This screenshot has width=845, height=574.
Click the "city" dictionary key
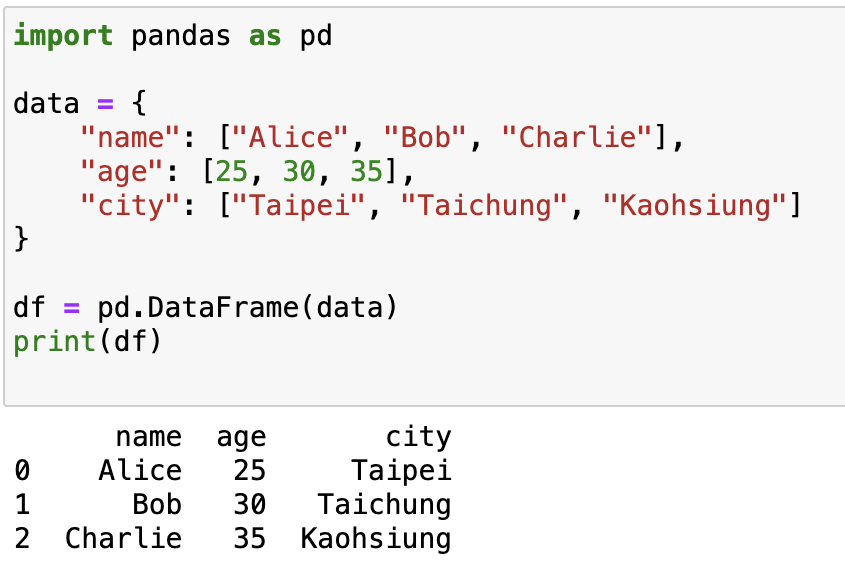130,206
